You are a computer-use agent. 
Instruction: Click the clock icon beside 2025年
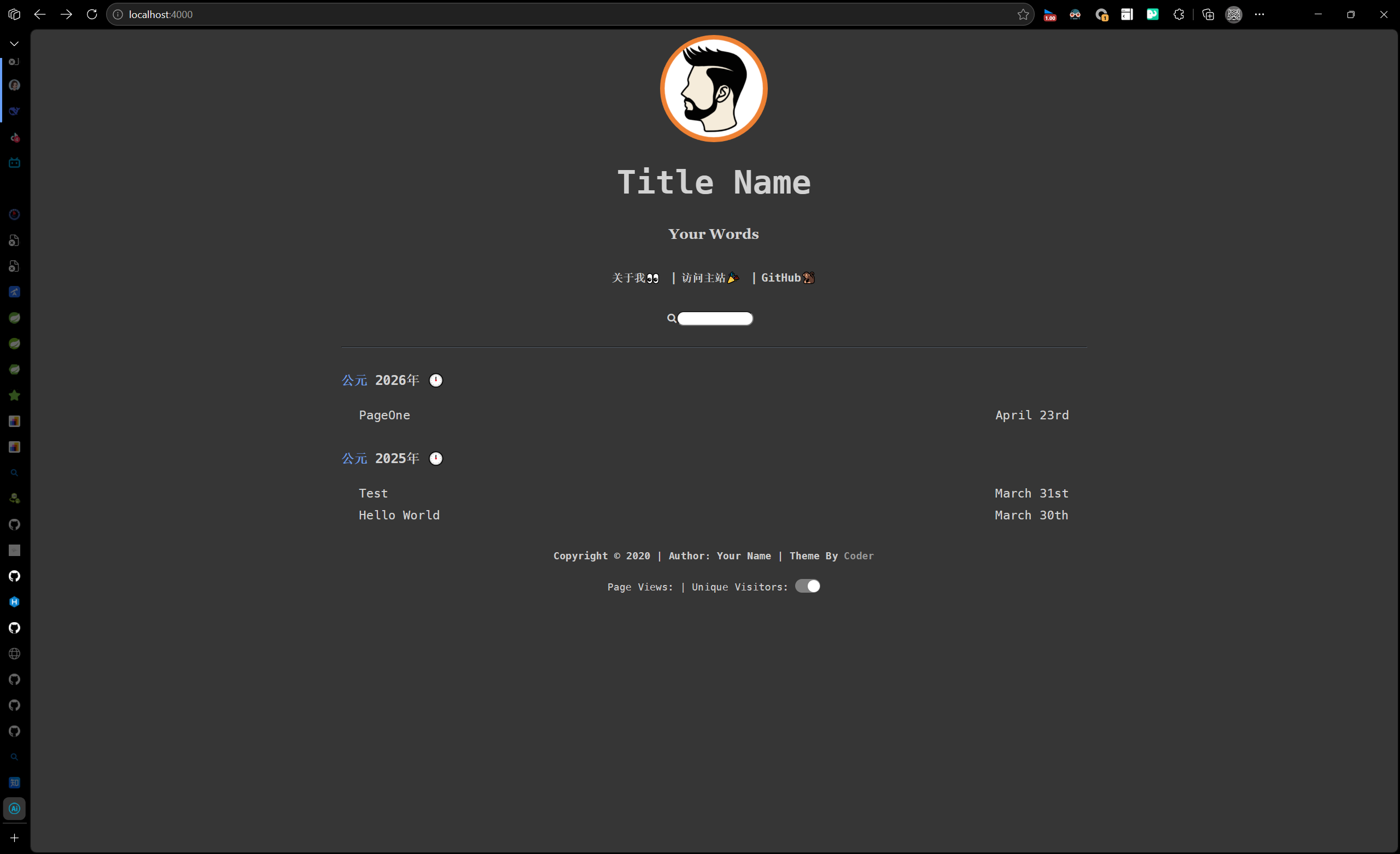pyautogui.click(x=436, y=459)
